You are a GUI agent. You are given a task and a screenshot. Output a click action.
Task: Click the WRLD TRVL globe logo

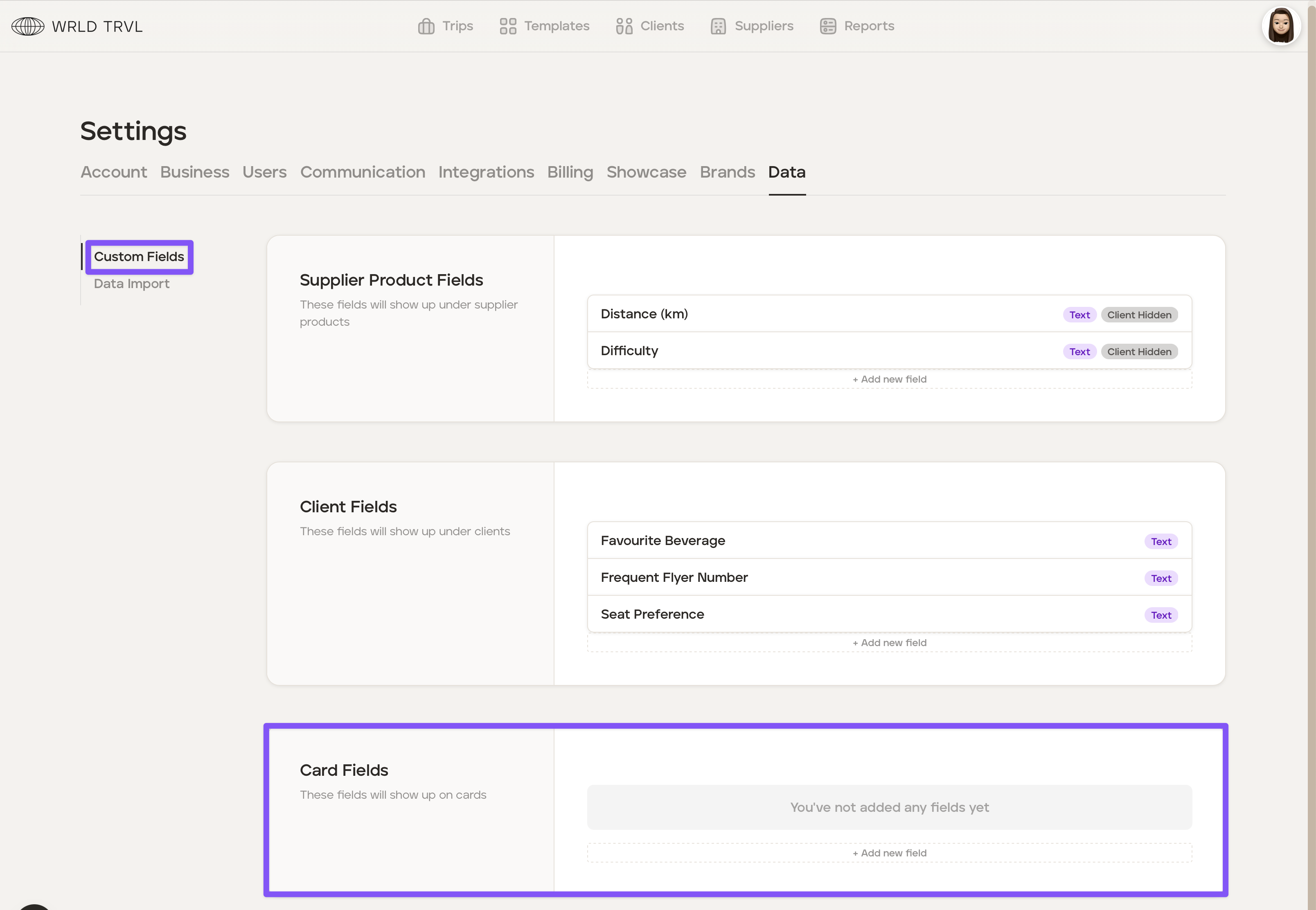(27, 26)
